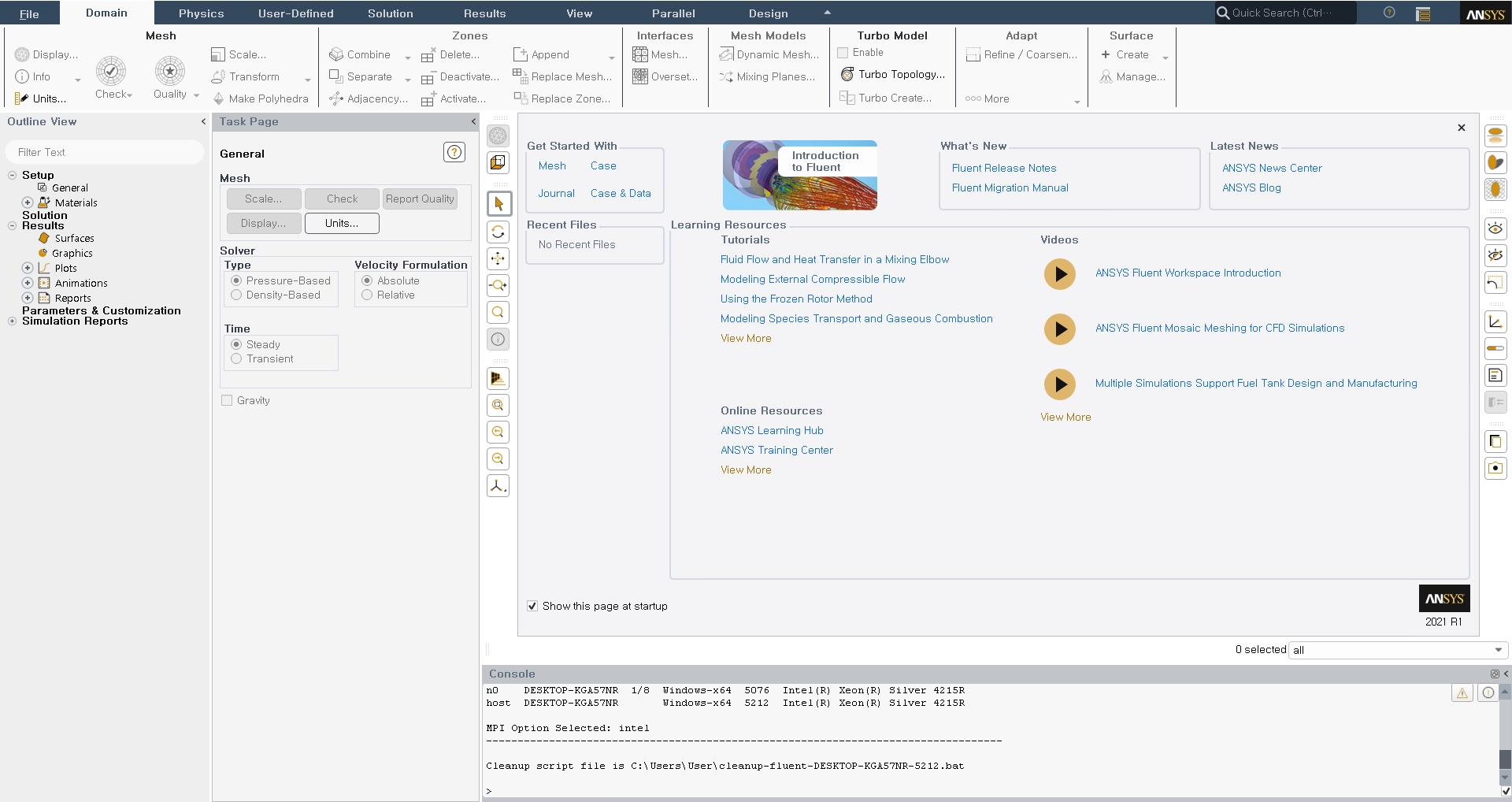Click the mesh Info icon
The height and width of the screenshot is (802, 1512).
tap(22, 76)
